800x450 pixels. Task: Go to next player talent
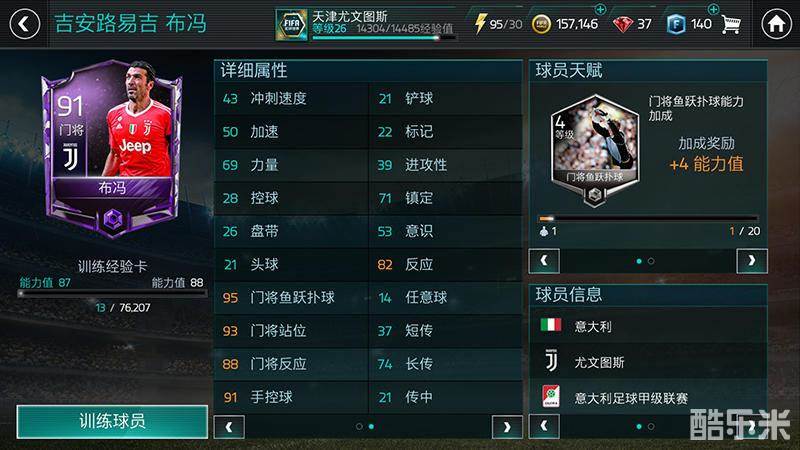point(752,261)
